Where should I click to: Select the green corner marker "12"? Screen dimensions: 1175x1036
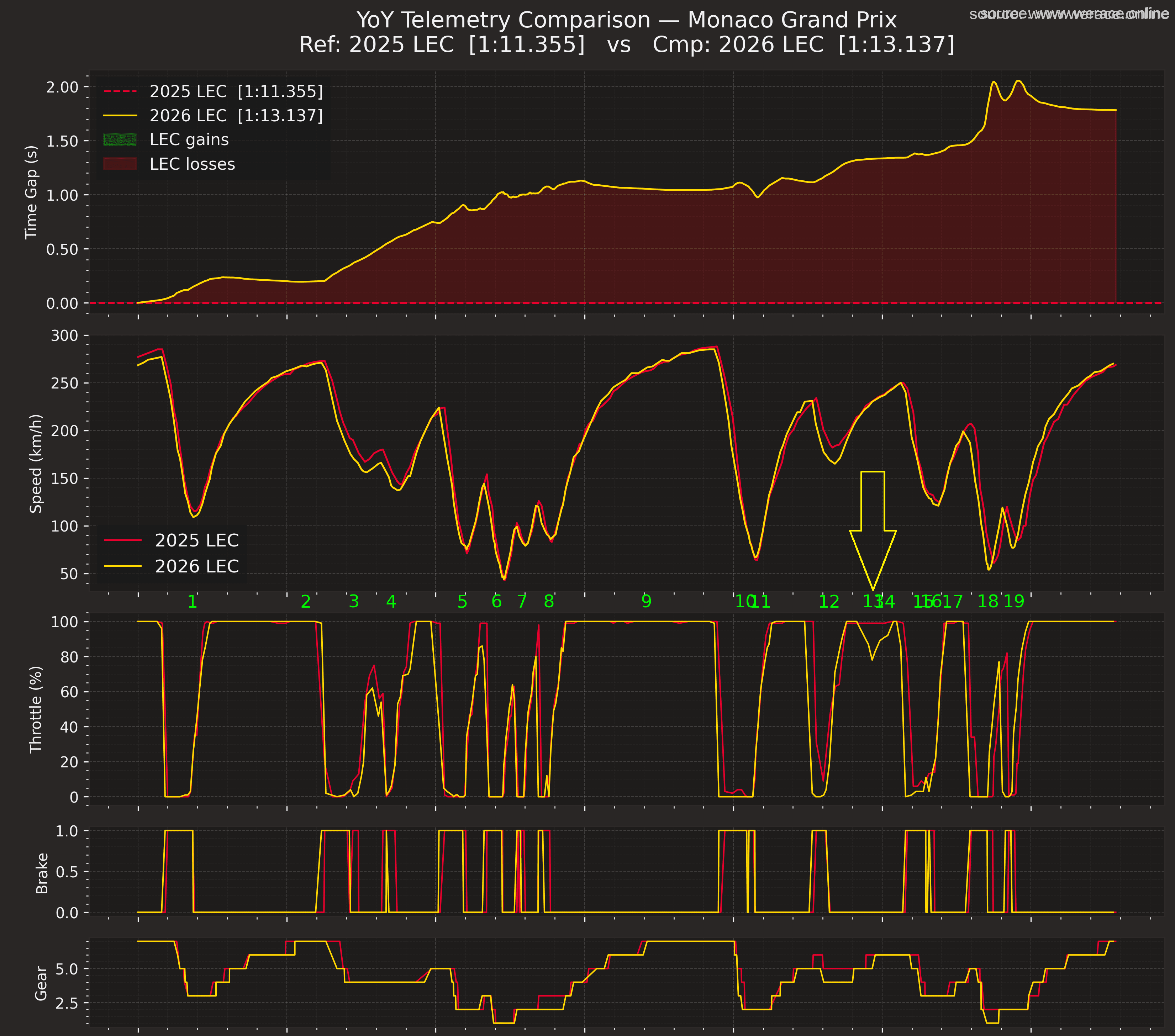coord(829,602)
